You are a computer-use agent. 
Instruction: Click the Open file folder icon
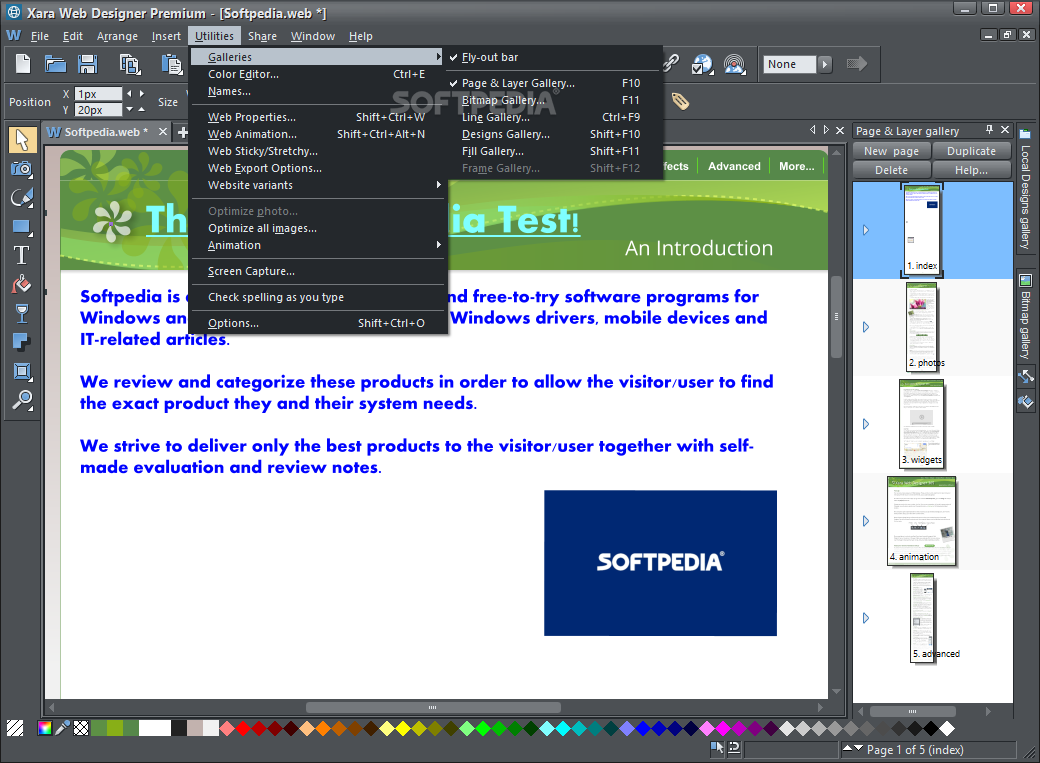55,64
